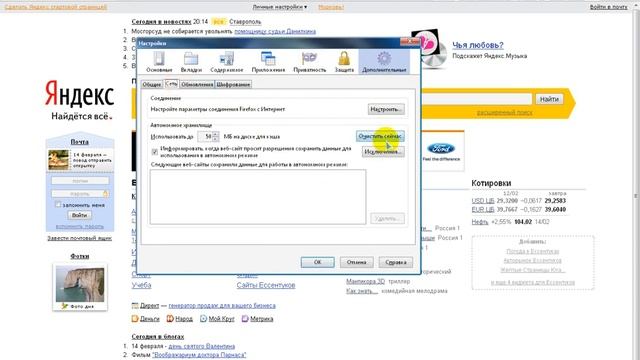
Task: Open the Вкладки settings pane
Action: pos(191,62)
